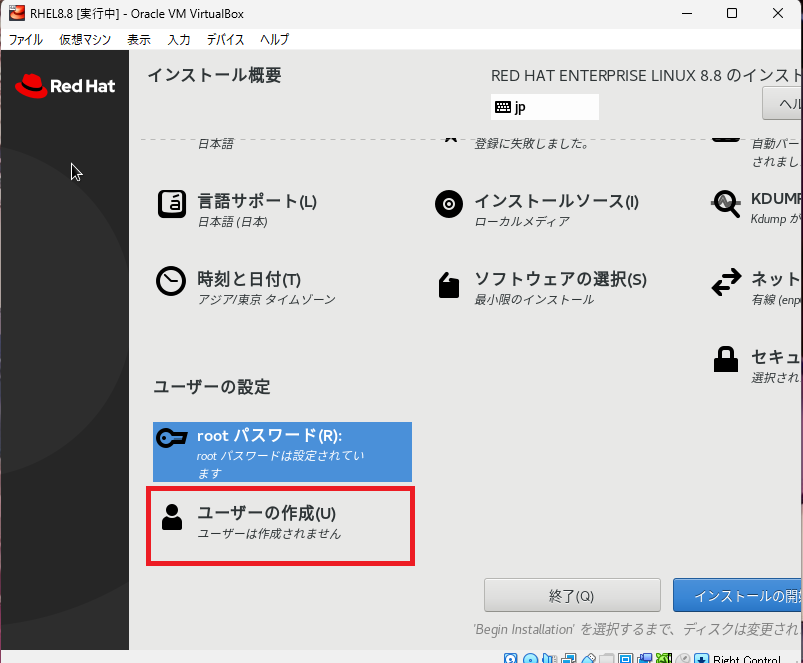Click the display settings status icon
The height and width of the screenshot is (663, 803).
tap(625, 658)
